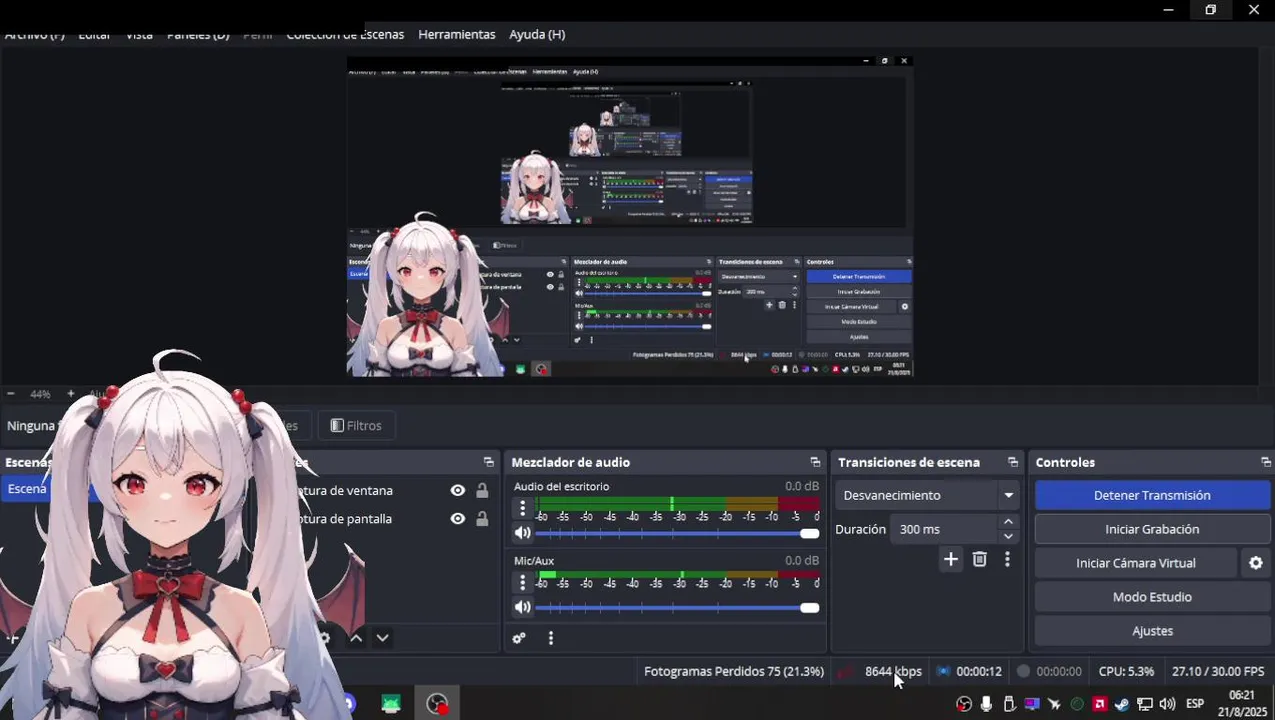Decrease Duración with the down arrow

tap(1008, 536)
